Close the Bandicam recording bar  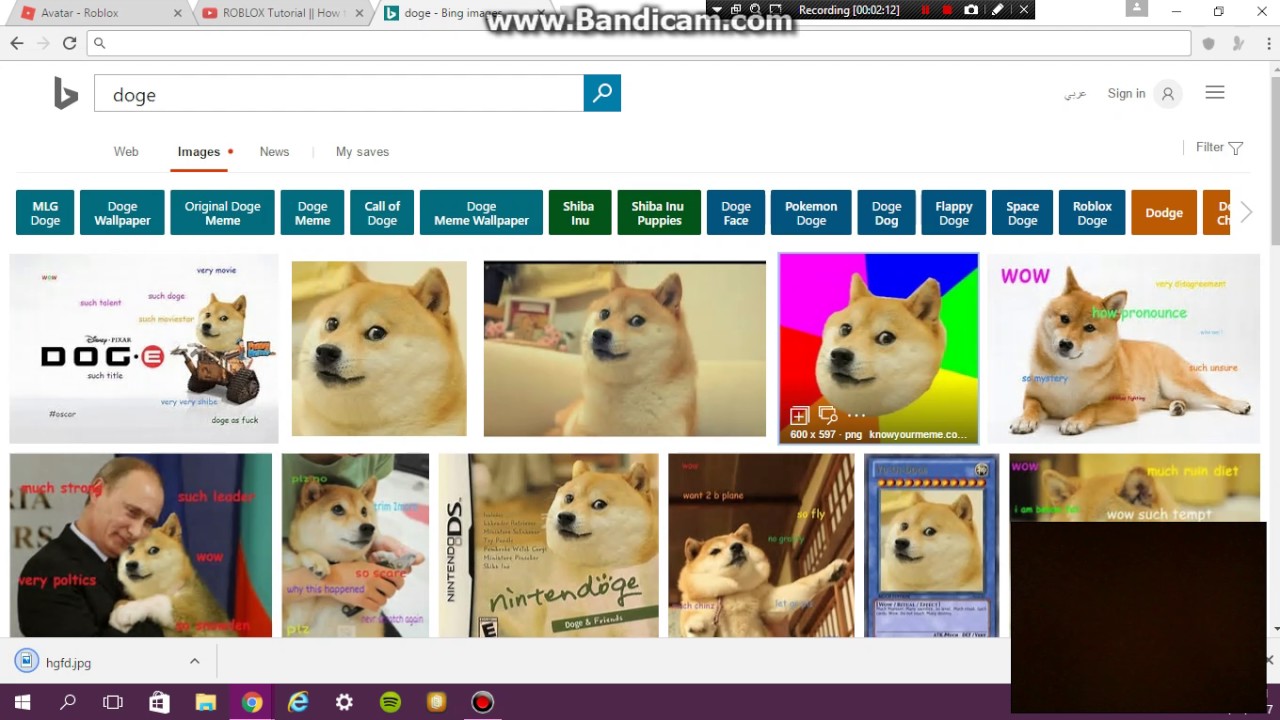[x=1023, y=10]
